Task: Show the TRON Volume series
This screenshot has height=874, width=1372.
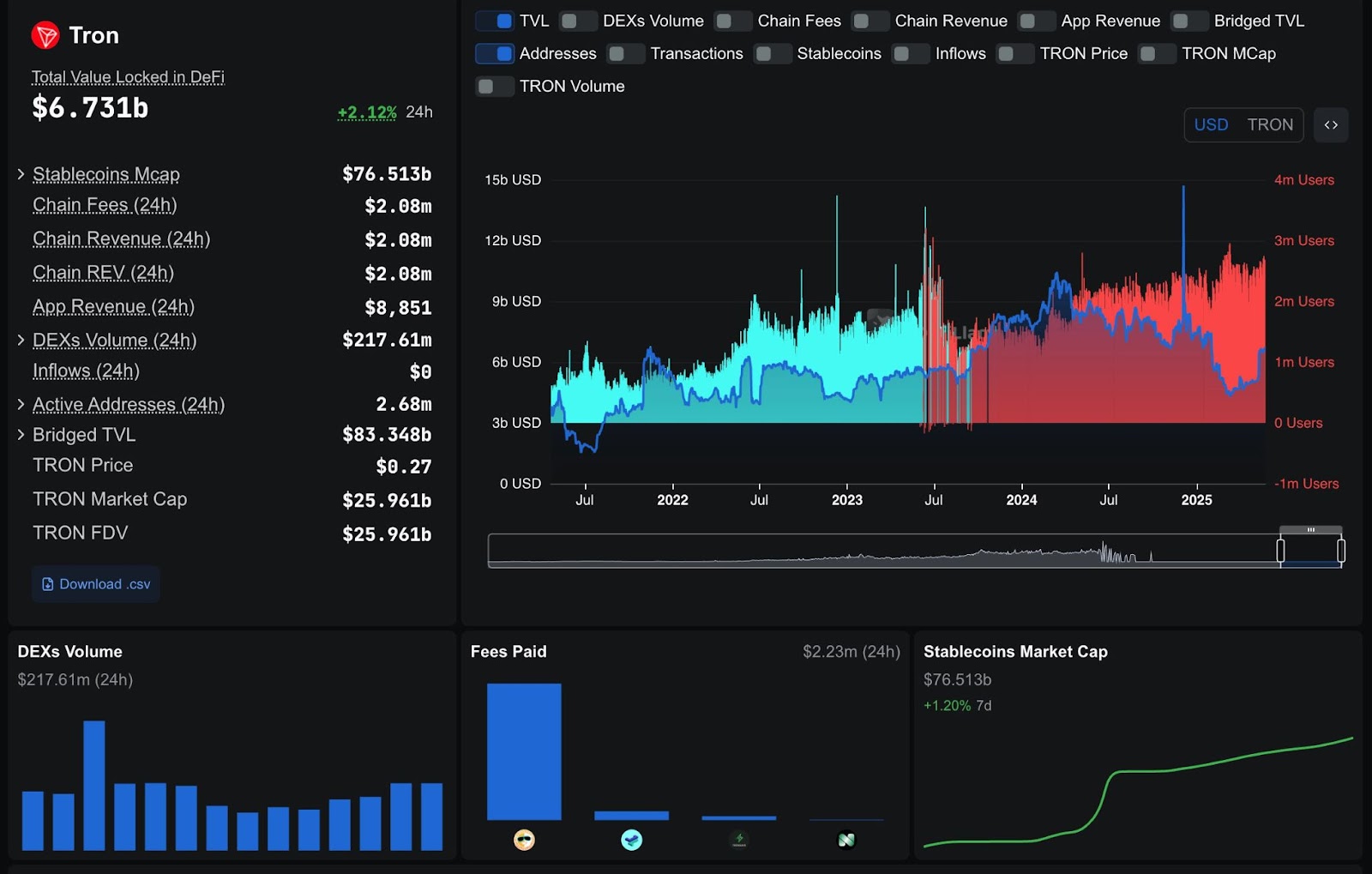Action: pos(495,86)
